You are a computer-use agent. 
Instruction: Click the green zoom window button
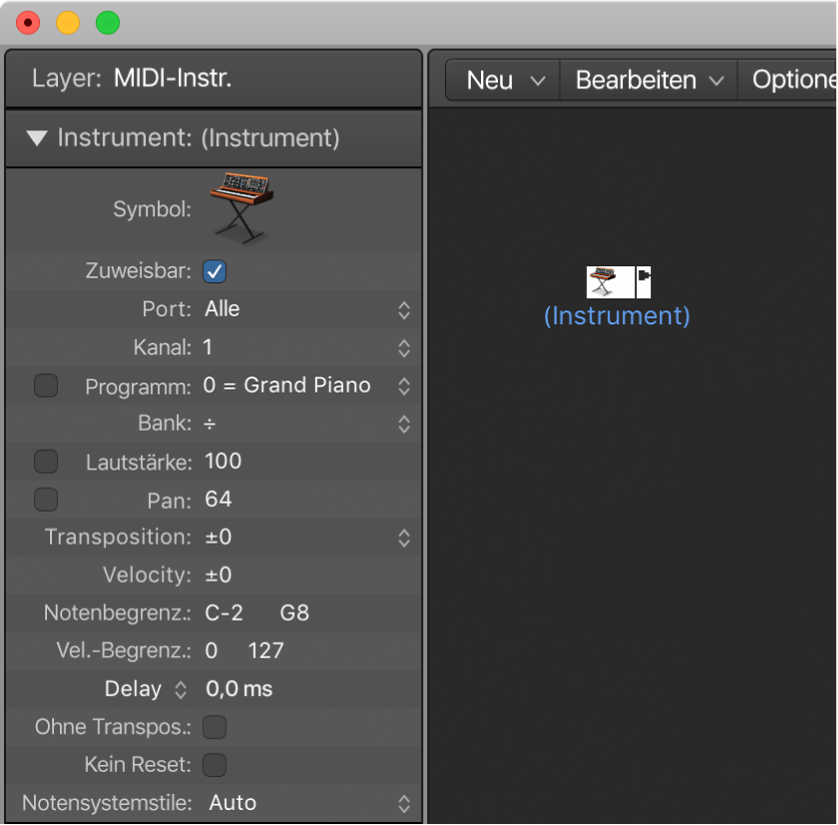[107, 23]
